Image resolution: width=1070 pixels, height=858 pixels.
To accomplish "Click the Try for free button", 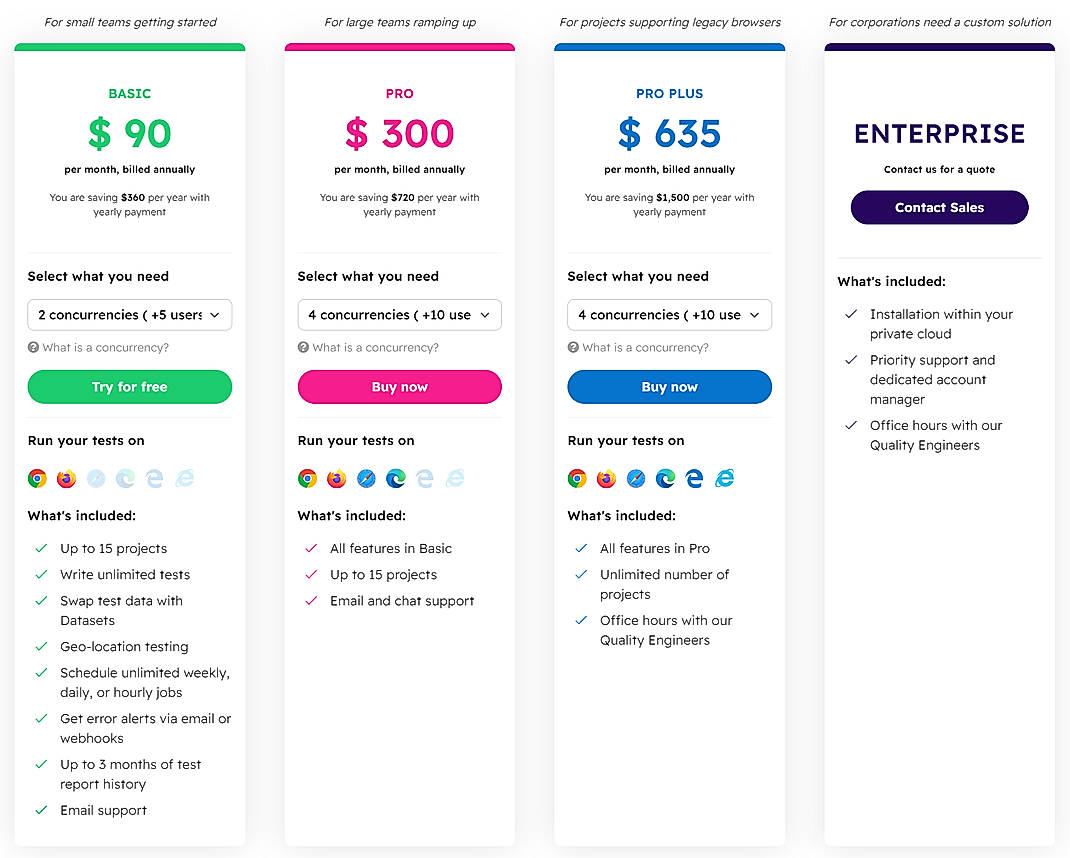I will pos(129,387).
